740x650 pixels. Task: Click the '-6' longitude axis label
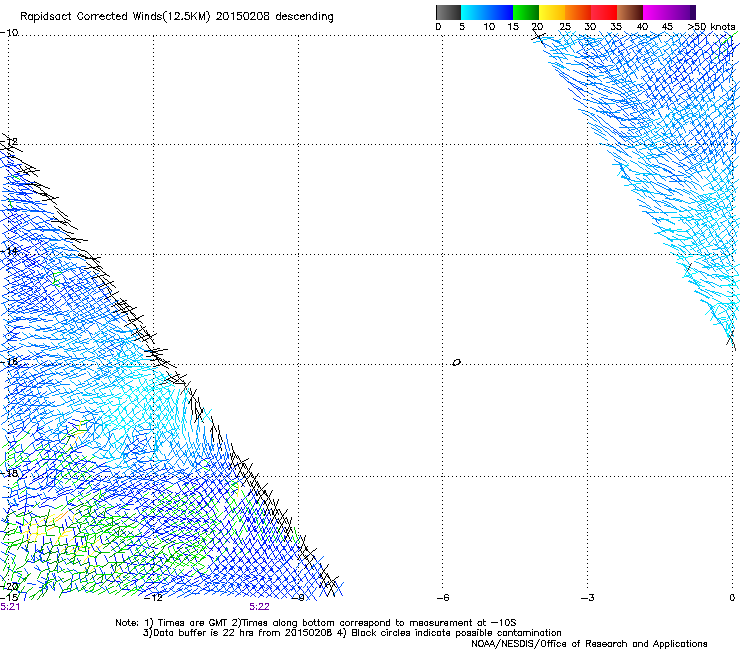(x=442, y=598)
